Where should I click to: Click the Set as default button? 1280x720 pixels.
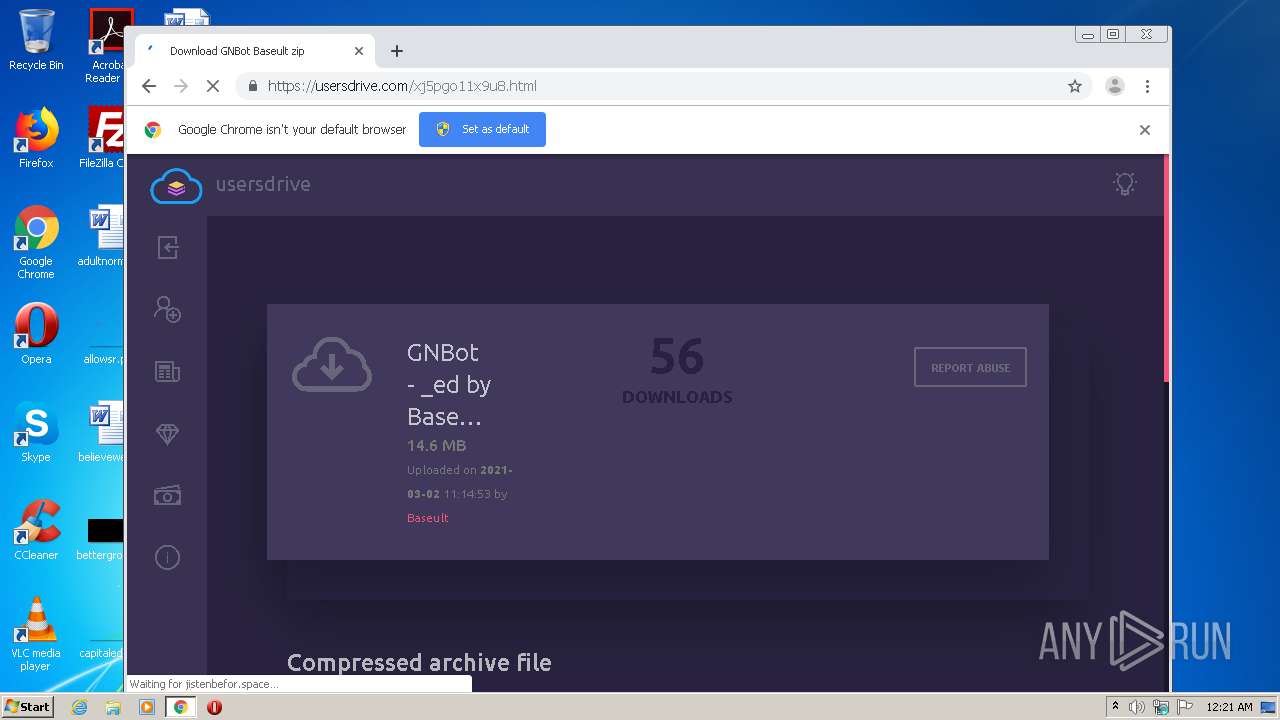click(482, 129)
